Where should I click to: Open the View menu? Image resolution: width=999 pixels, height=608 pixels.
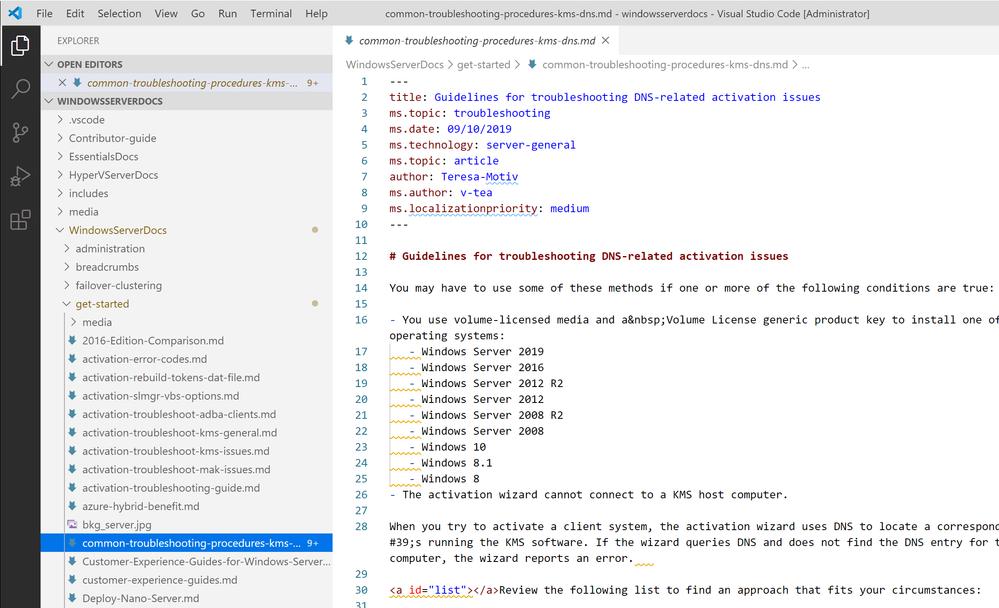pyautogui.click(x=166, y=13)
